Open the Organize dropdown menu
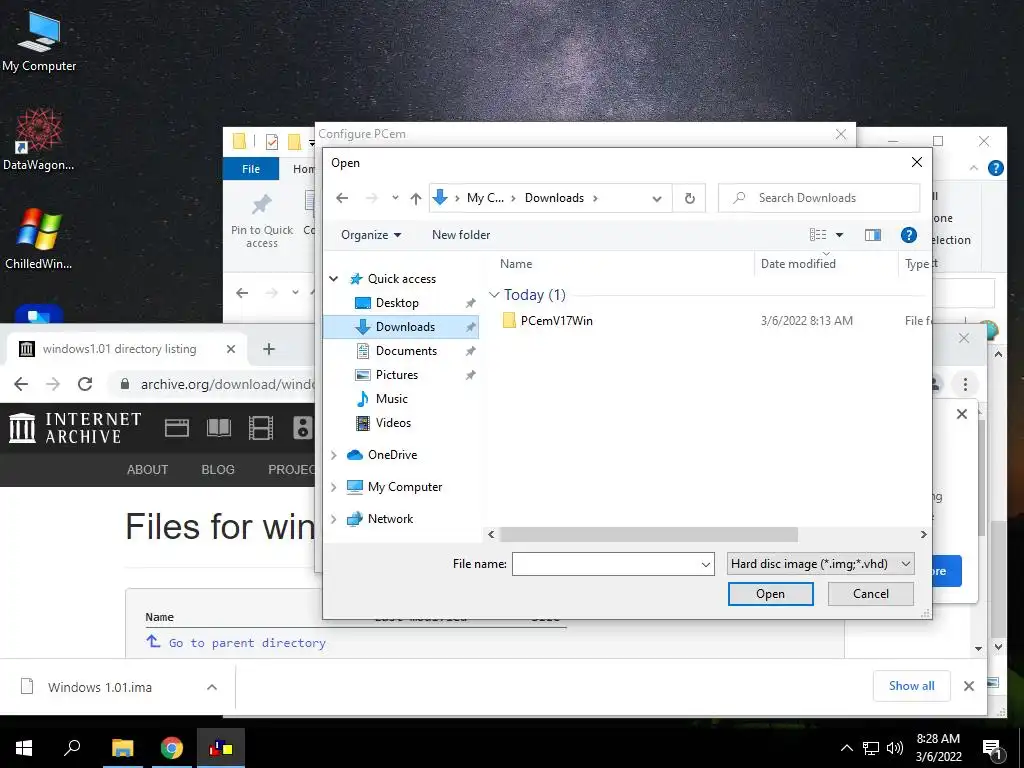Viewport: 1024px width, 768px height. point(370,235)
